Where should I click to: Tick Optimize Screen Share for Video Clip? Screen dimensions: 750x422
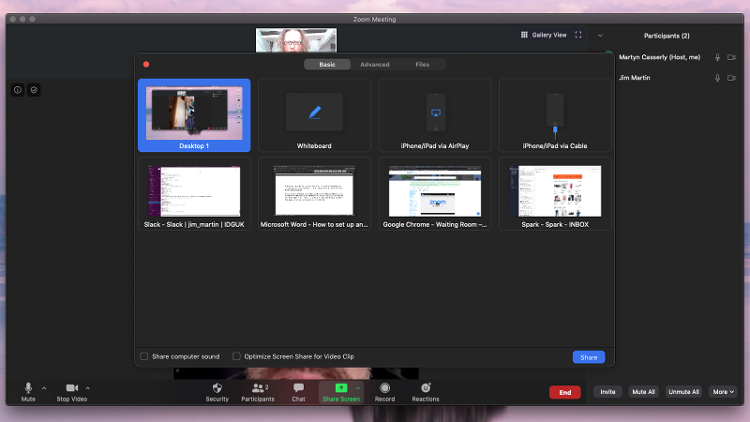(x=236, y=356)
